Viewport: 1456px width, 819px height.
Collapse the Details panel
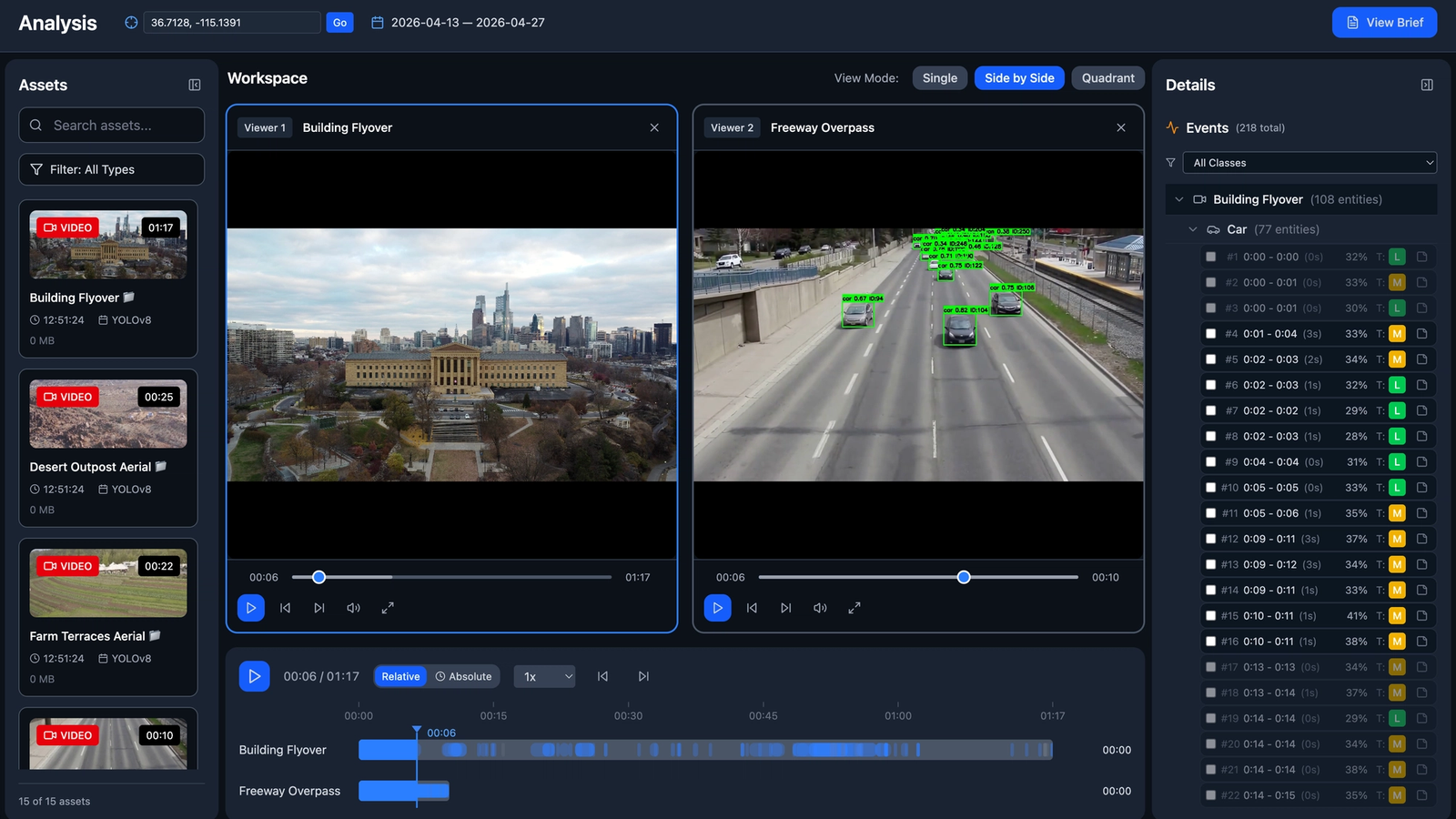[x=1427, y=85]
